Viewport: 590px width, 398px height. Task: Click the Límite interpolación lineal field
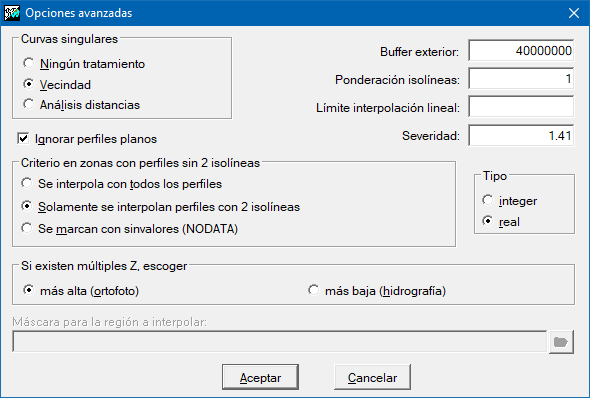[521, 107]
